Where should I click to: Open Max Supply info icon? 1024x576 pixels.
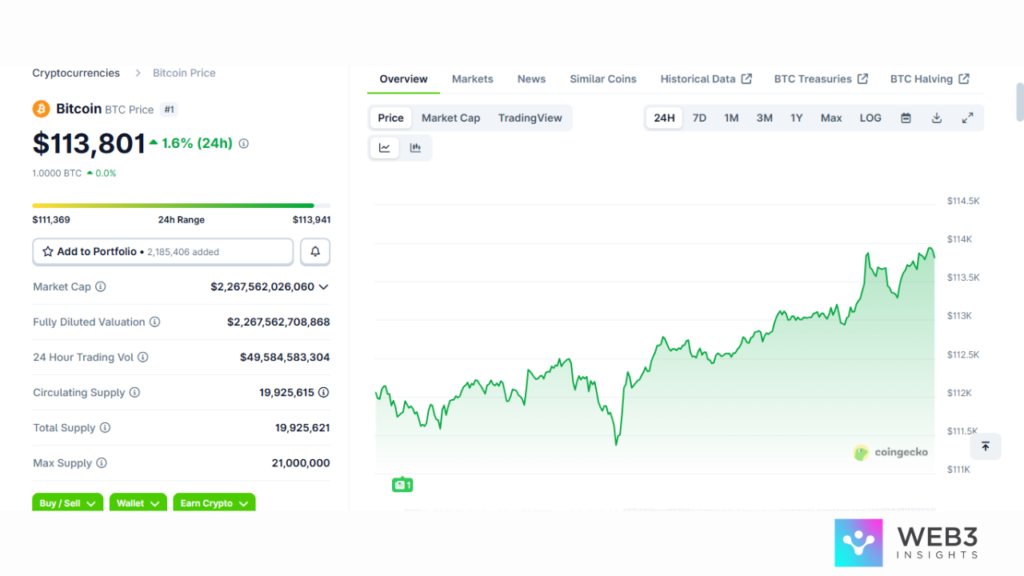[x=102, y=463]
